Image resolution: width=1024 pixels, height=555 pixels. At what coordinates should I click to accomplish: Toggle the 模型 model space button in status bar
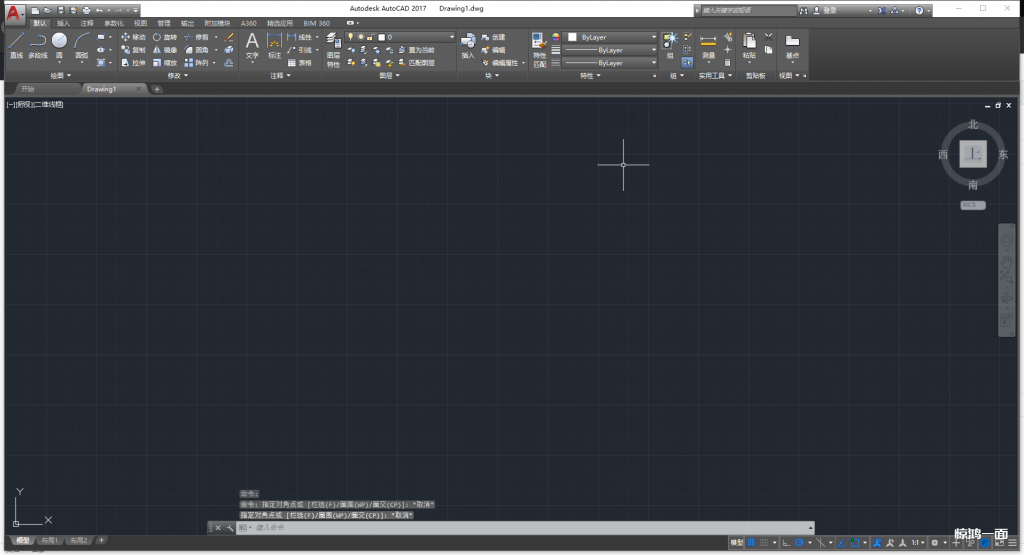pos(736,542)
